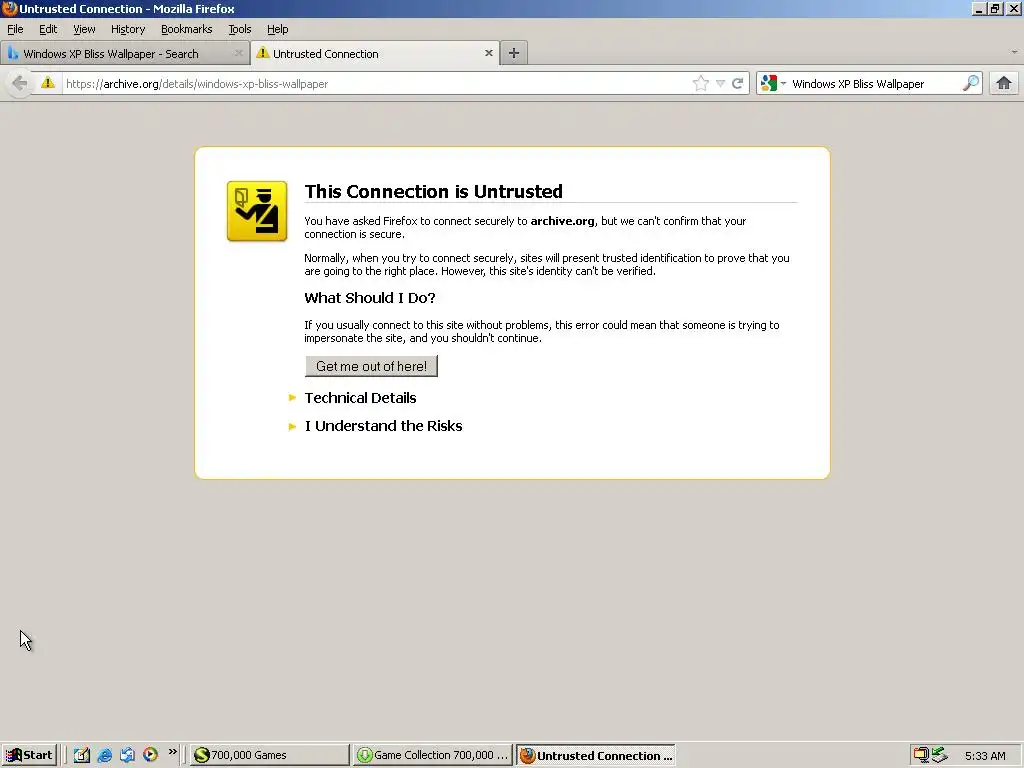The image size is (1024, 768).
Task: Minimize the Firefox window
Action: click(978, 9)
